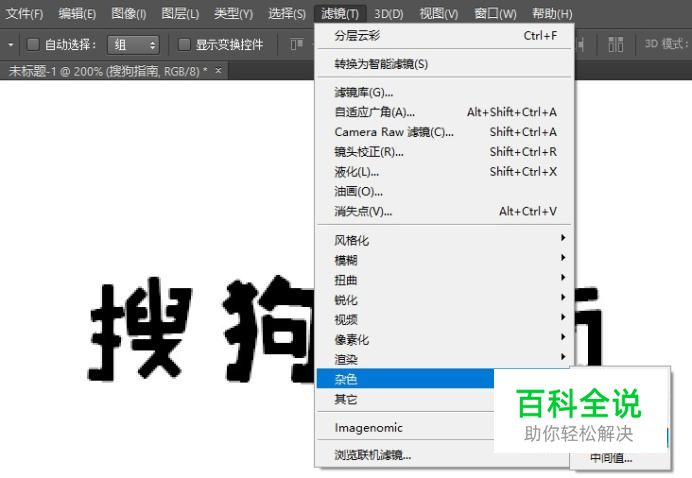Viewport: 692px width, 478px height.
Task: Open the 文件(F) menu
Action: 24,14
